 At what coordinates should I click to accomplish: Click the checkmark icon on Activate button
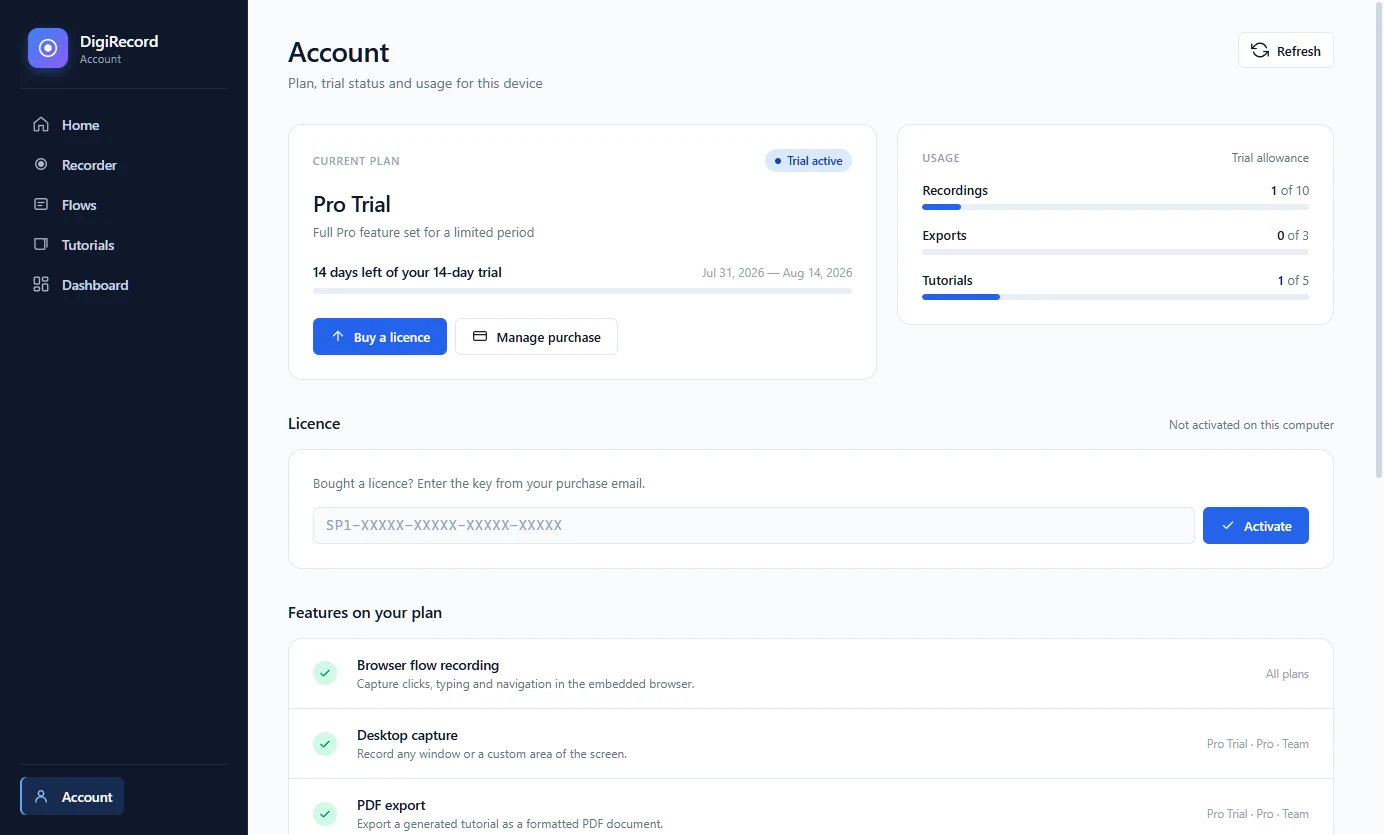pyautogui.click(x=1228, y=526)
